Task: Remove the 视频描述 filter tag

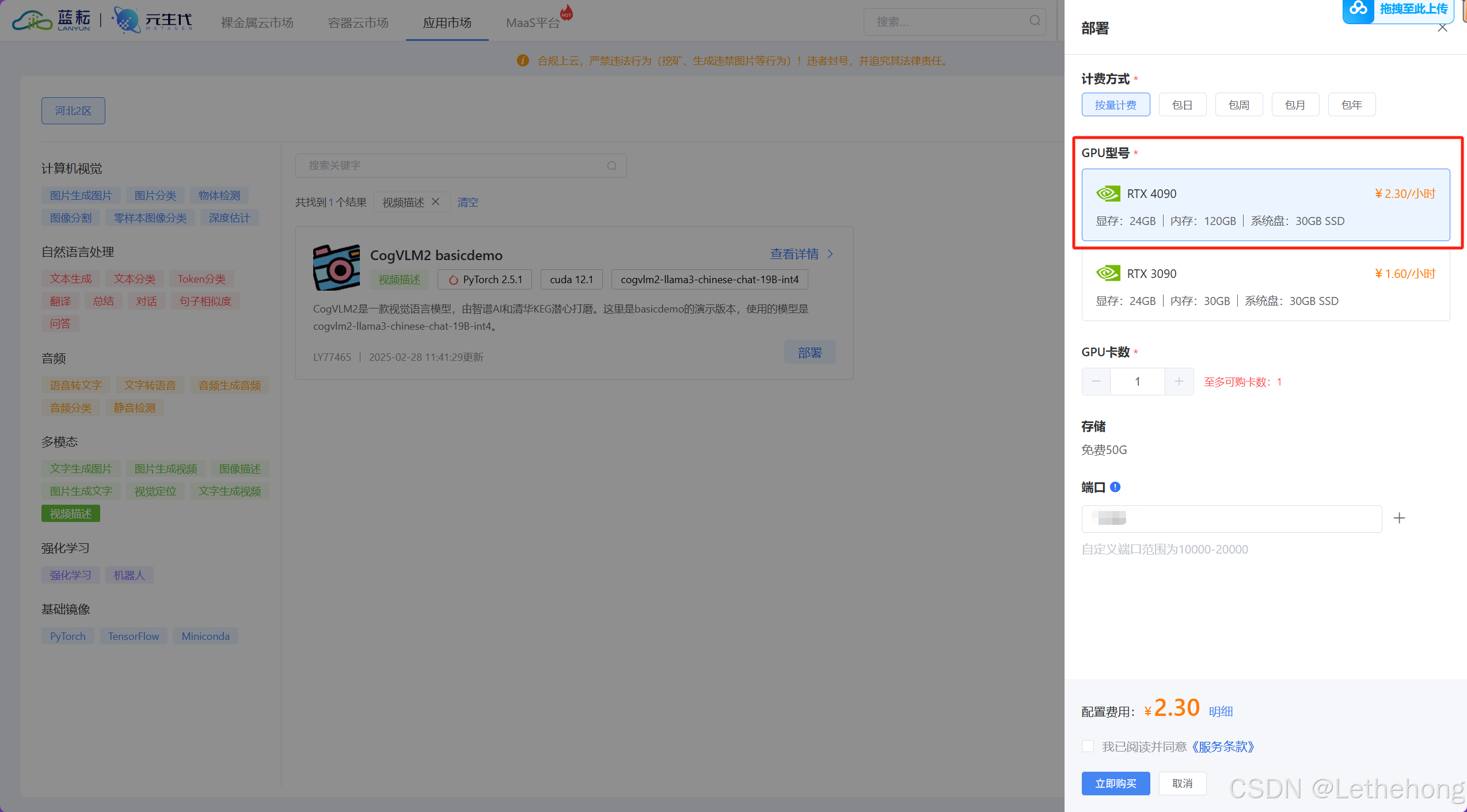Action: tap(436, 202)
